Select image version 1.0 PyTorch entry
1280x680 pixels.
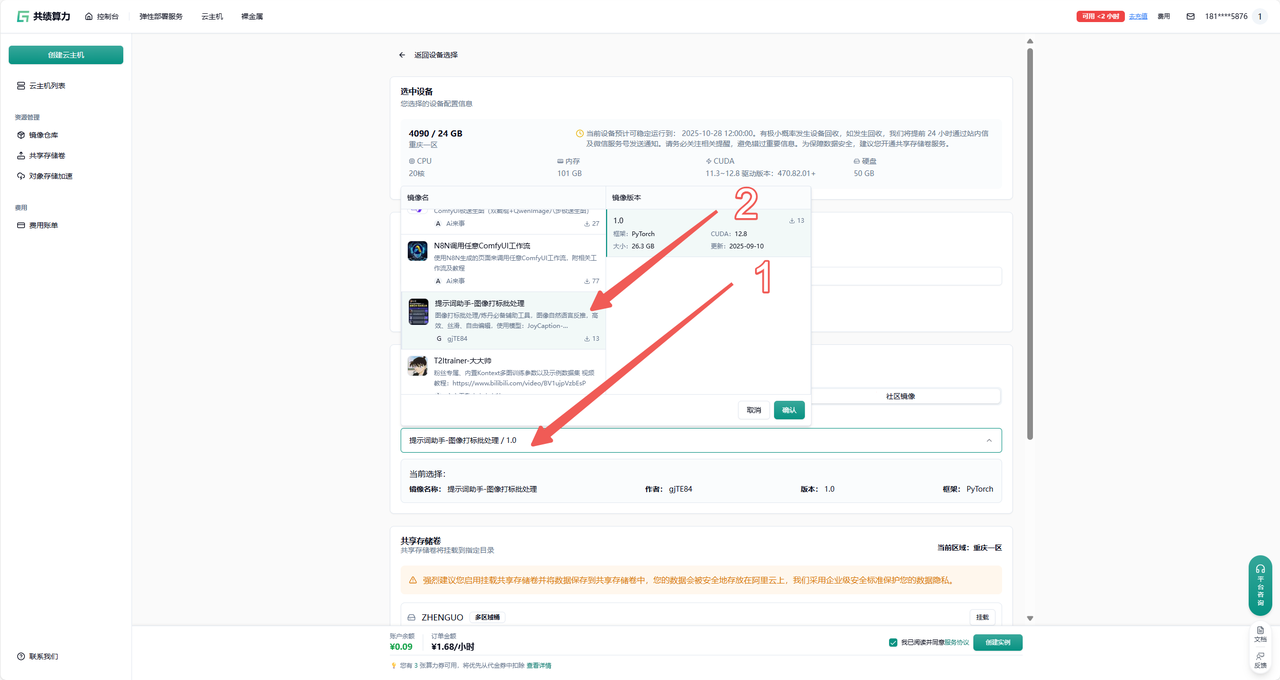coord(708,233)
